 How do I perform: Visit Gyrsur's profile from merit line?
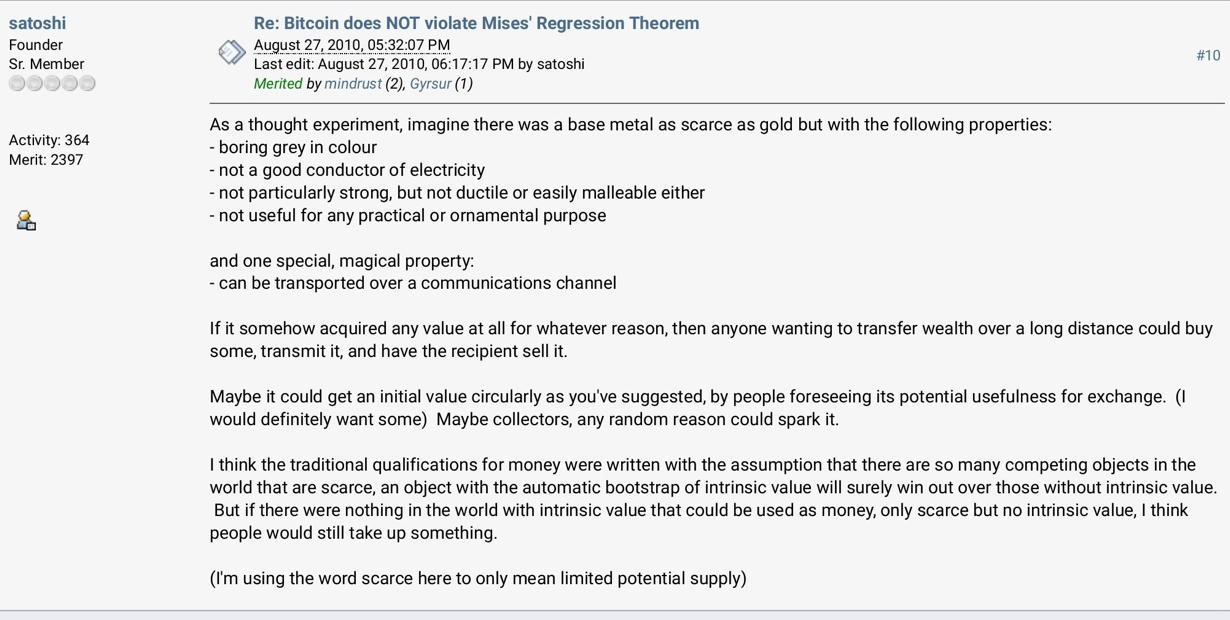click(x=430, y=84)
